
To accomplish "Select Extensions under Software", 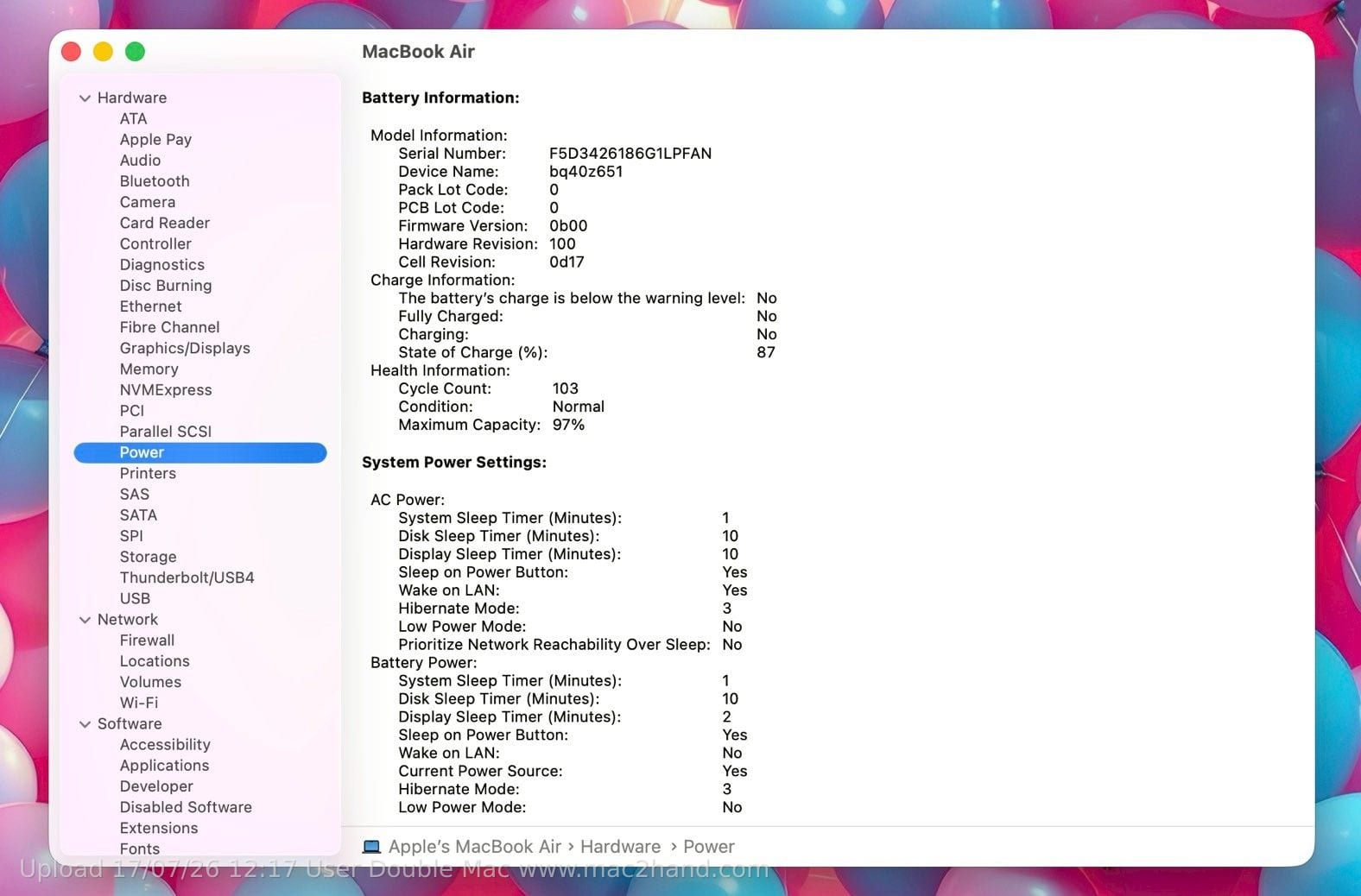I will pos(159,828).
